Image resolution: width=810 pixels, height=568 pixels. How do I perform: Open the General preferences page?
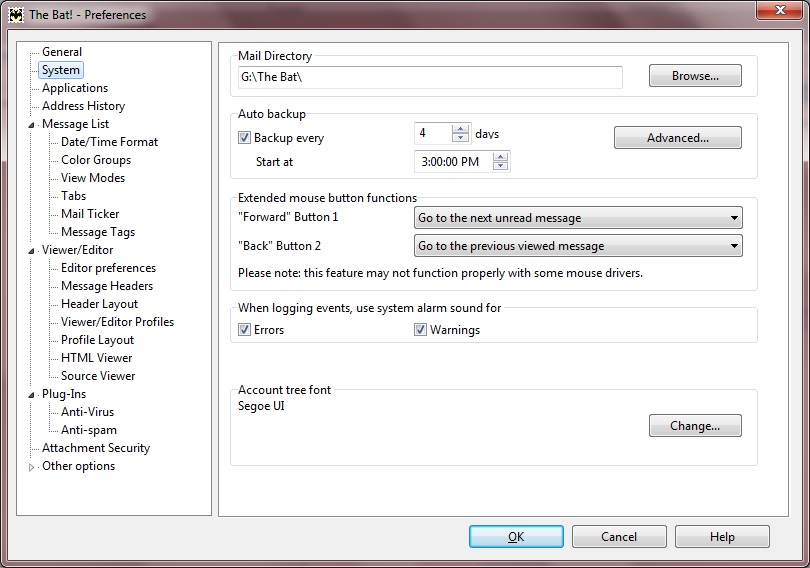pos(62,52)
